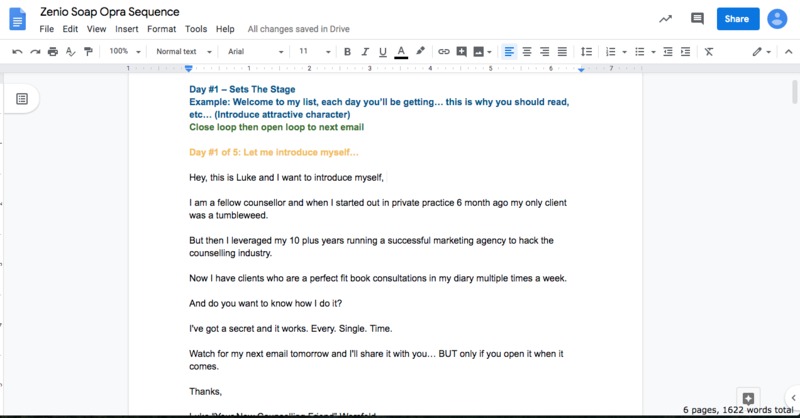The image size is (800, 418).
Task: Toggle bold formatting
Action: click(347, 52)
